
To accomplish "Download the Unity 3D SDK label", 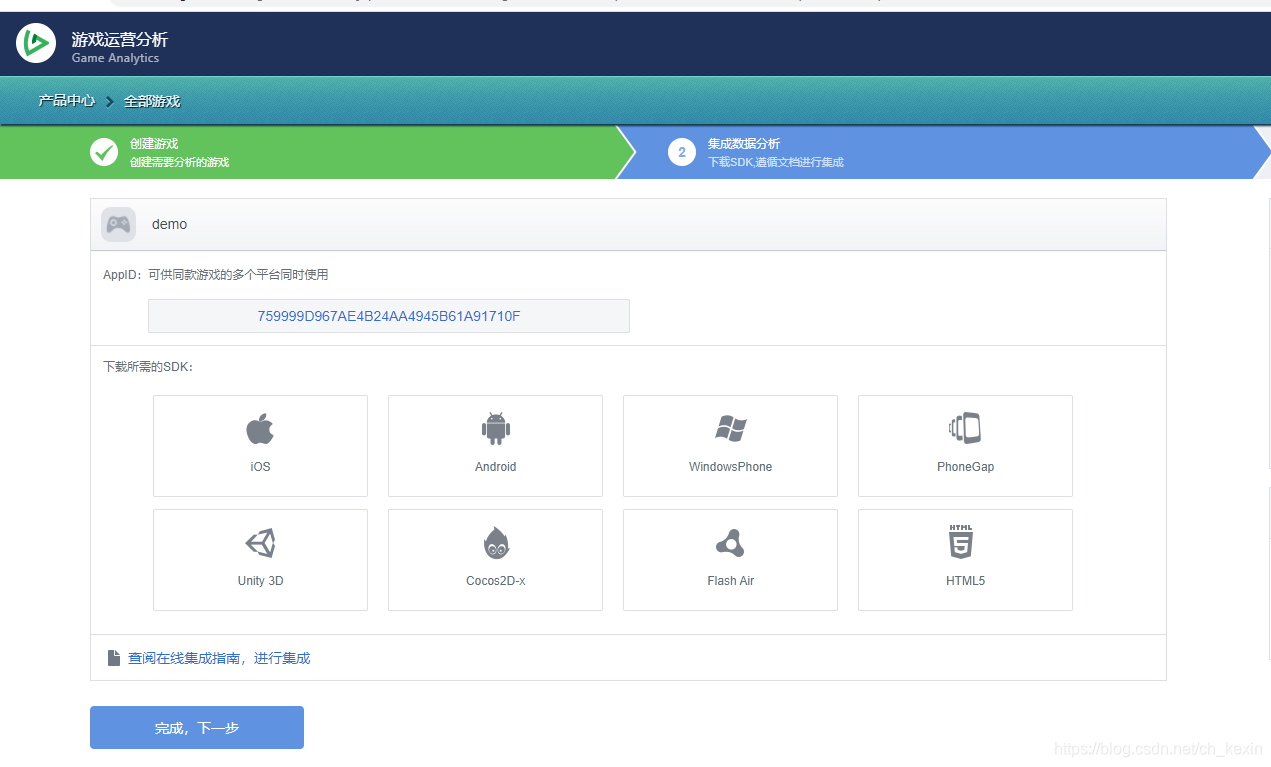I will tap(260, 581).
